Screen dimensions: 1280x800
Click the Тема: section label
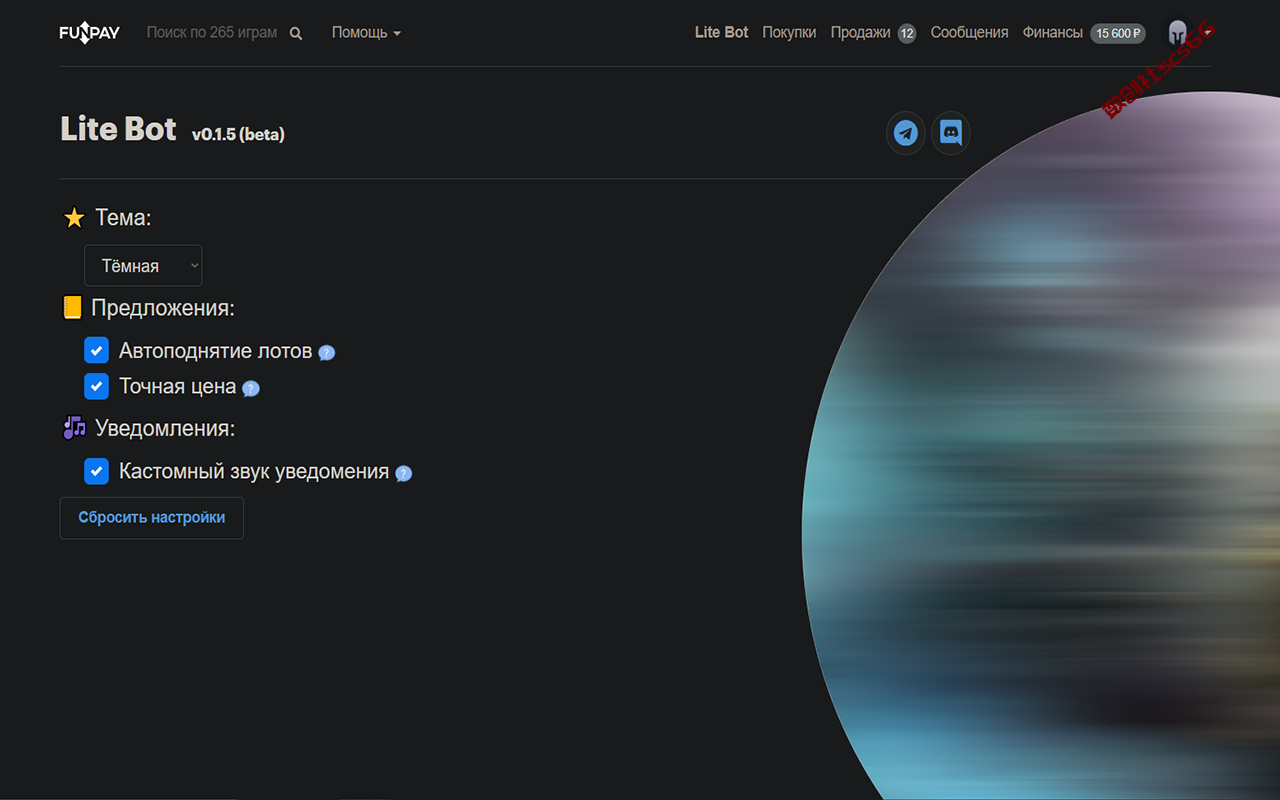click(x=123, y=218)
